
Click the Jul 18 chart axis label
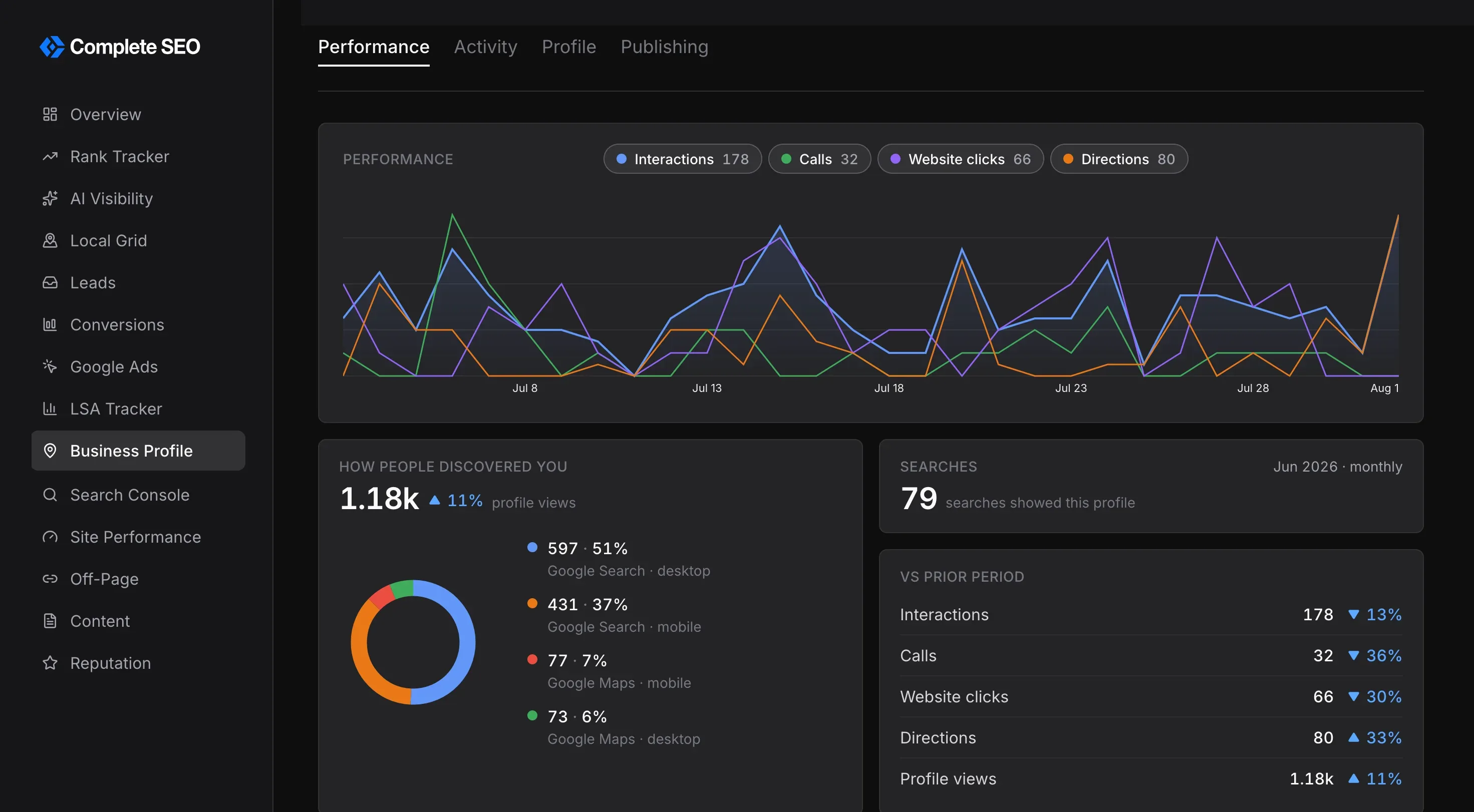(x=889, y=388)
